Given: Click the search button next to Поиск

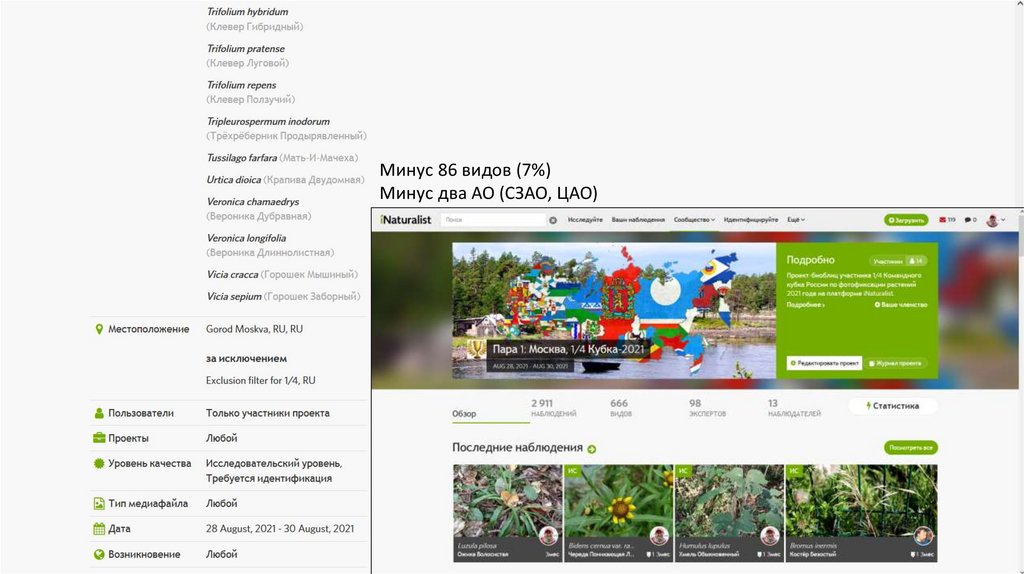Looking at the screenshot, I should tap(553, 220).
